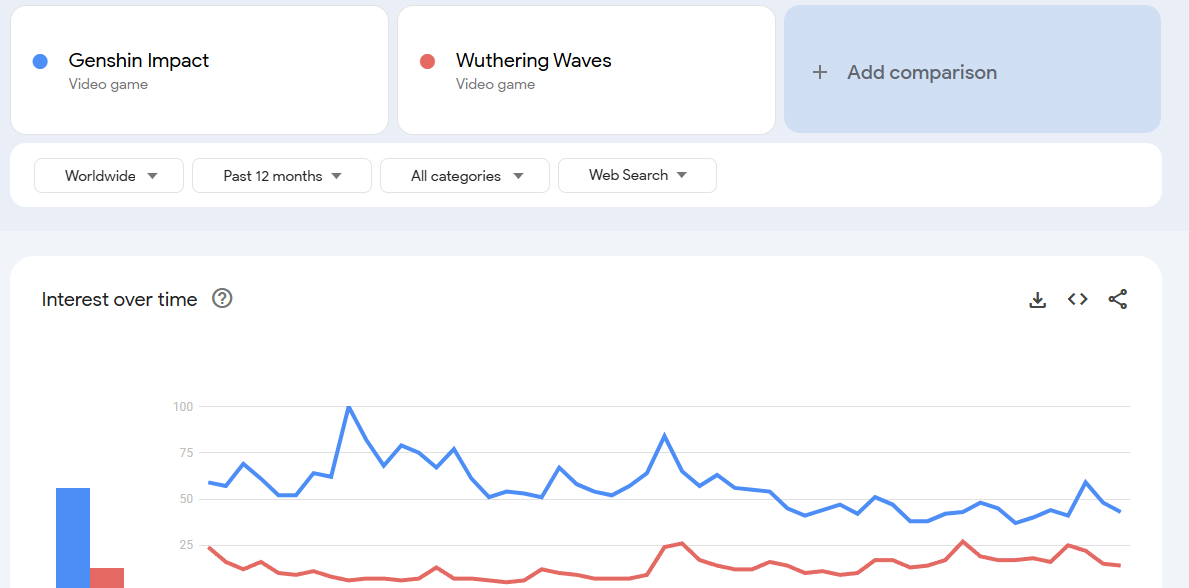
Task: Share the Interest over time chart
Action: pyautogui.click(x=1118, y=299)
